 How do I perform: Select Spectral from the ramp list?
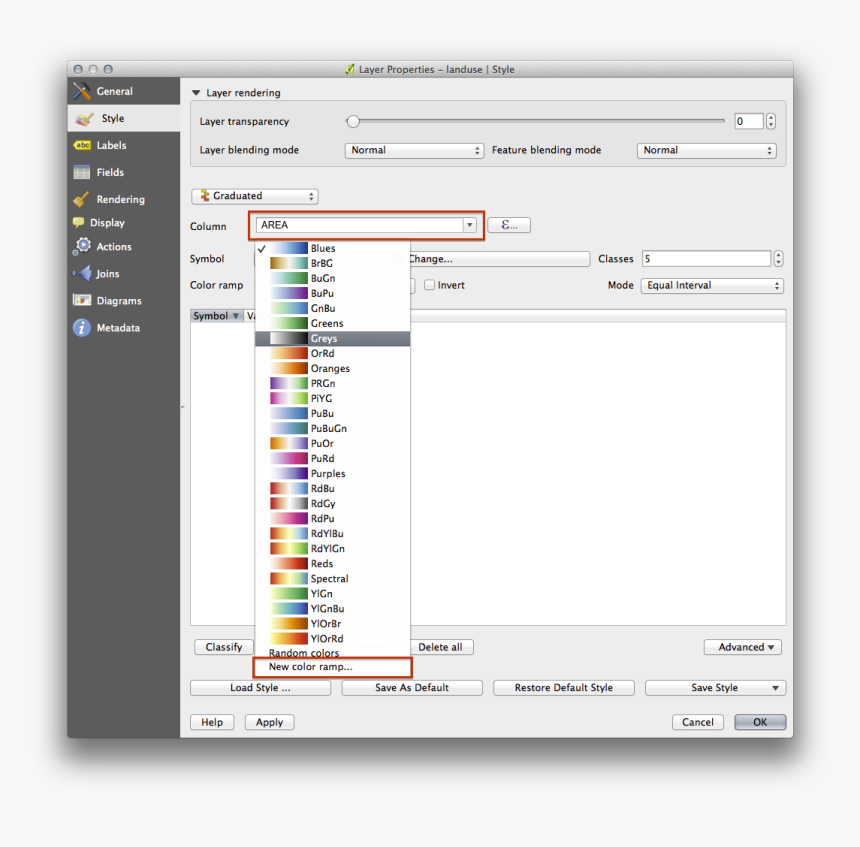pyautogui.click(x=332, y=578)
